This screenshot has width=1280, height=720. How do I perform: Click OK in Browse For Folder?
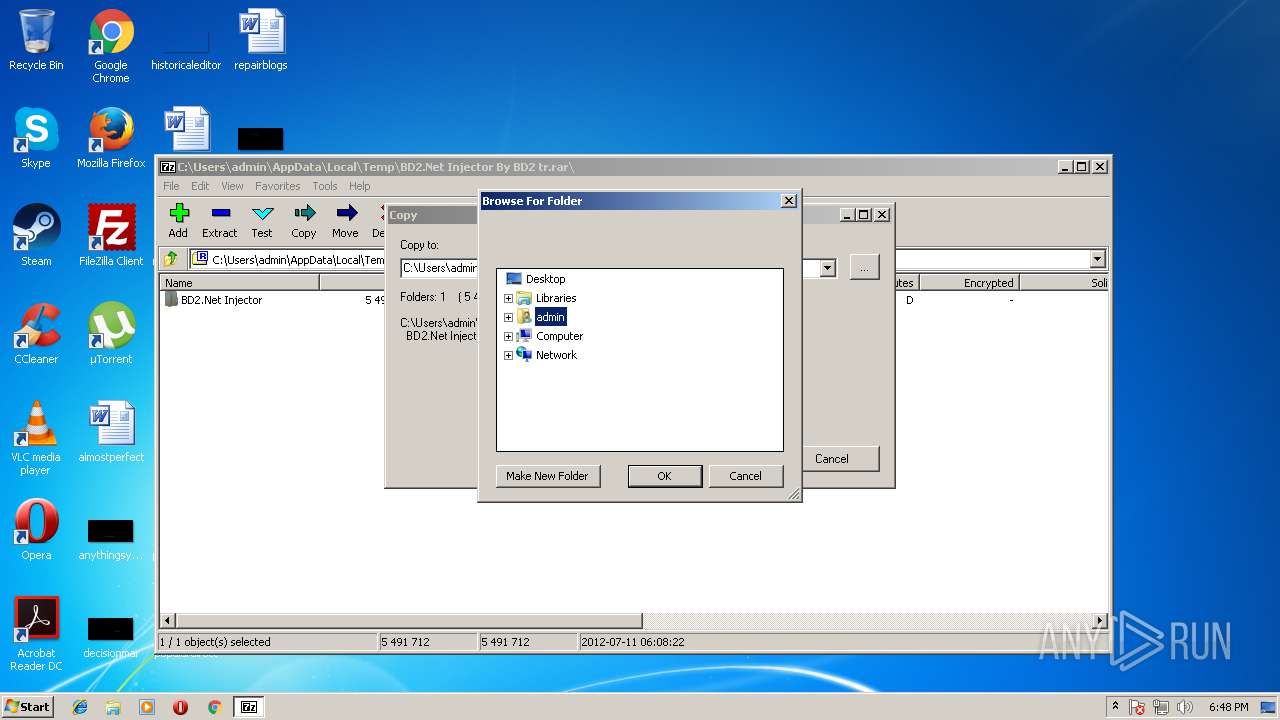(x=664, y=476)
